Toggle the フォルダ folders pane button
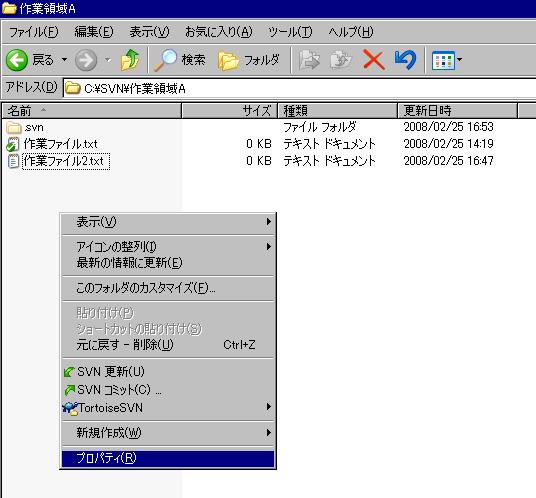 pyautogui.click(x=249, y=60)
